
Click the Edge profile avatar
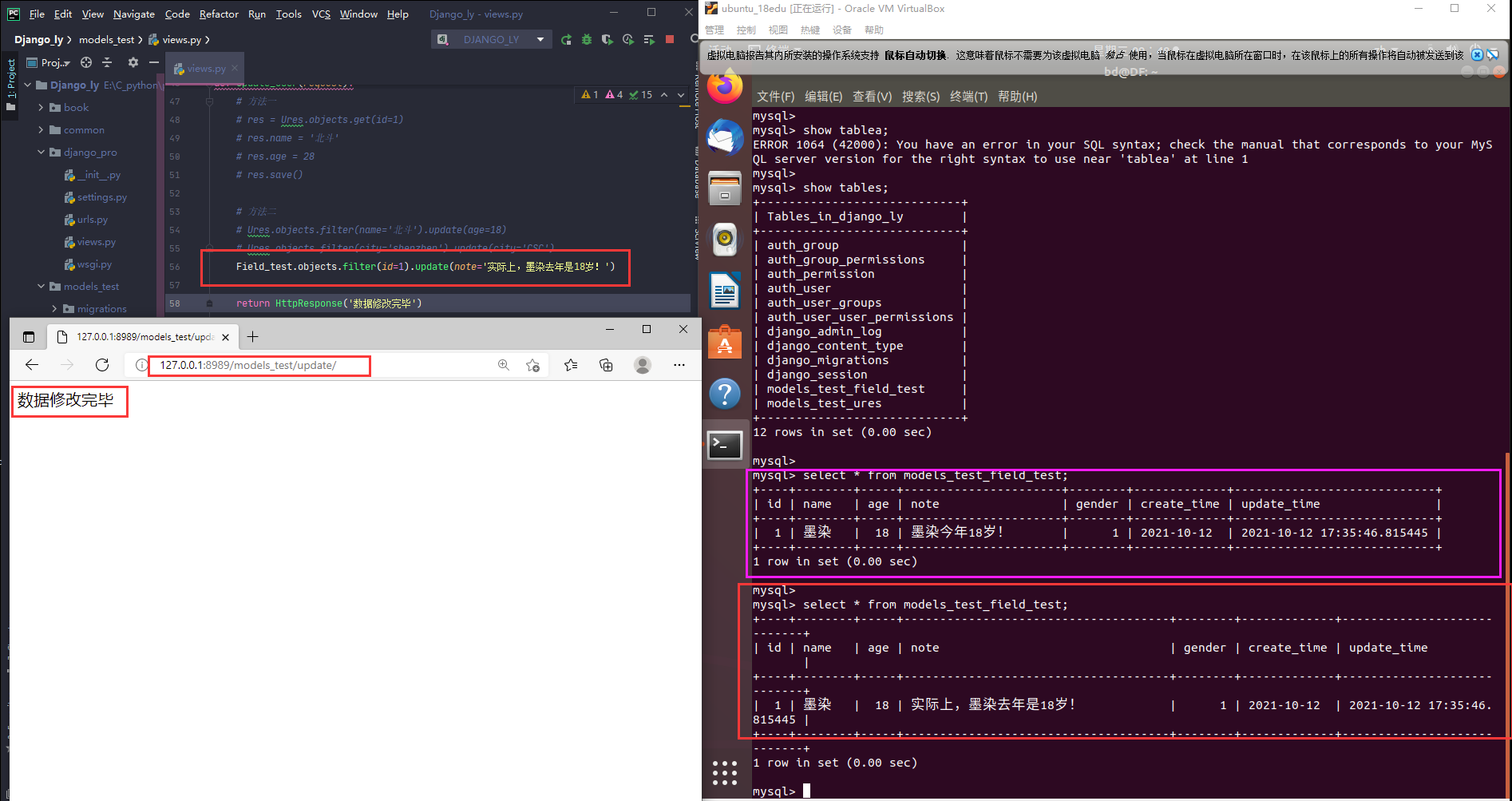643,365
